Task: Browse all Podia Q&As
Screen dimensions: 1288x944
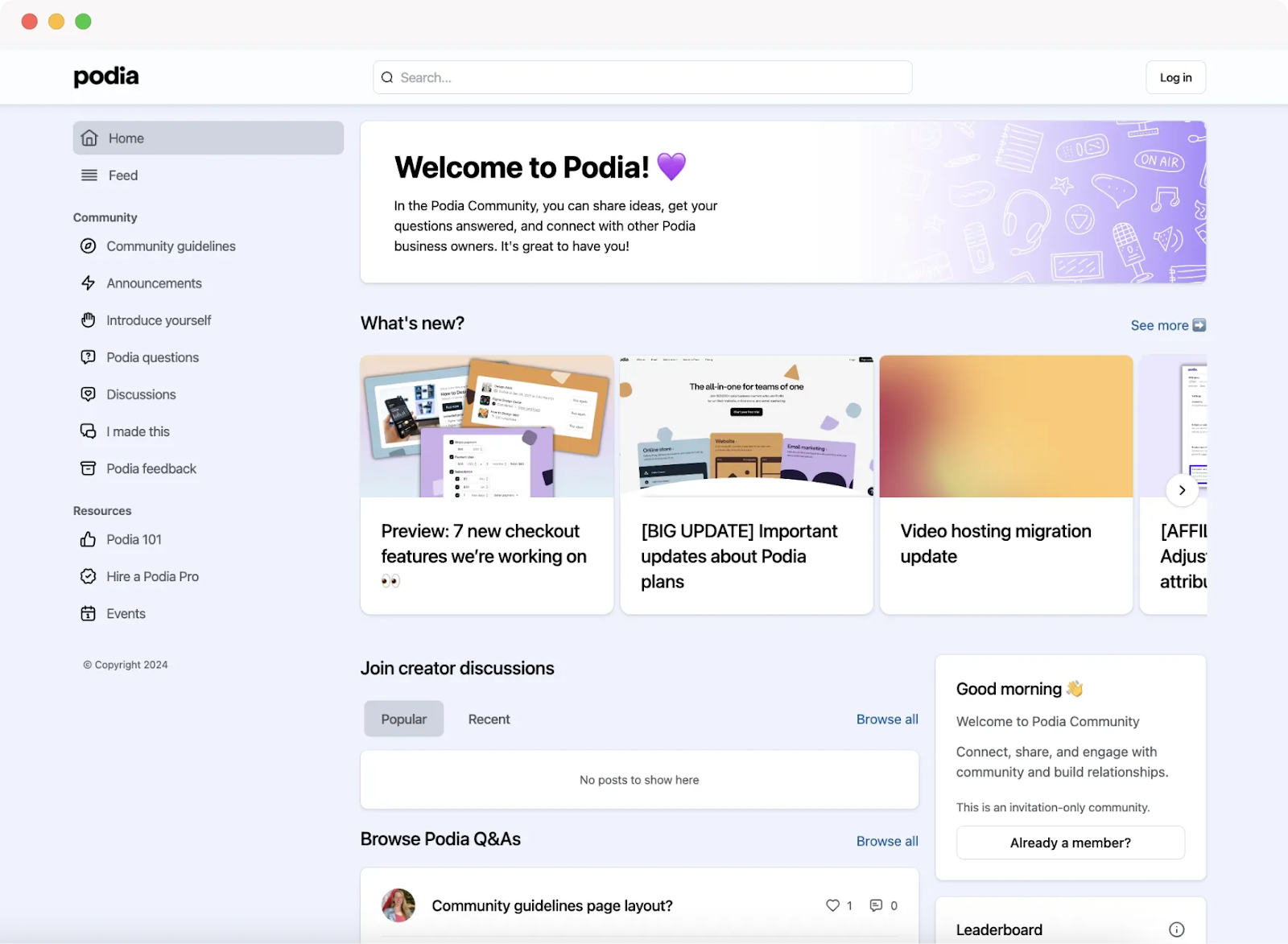Action: click(887, 841)
